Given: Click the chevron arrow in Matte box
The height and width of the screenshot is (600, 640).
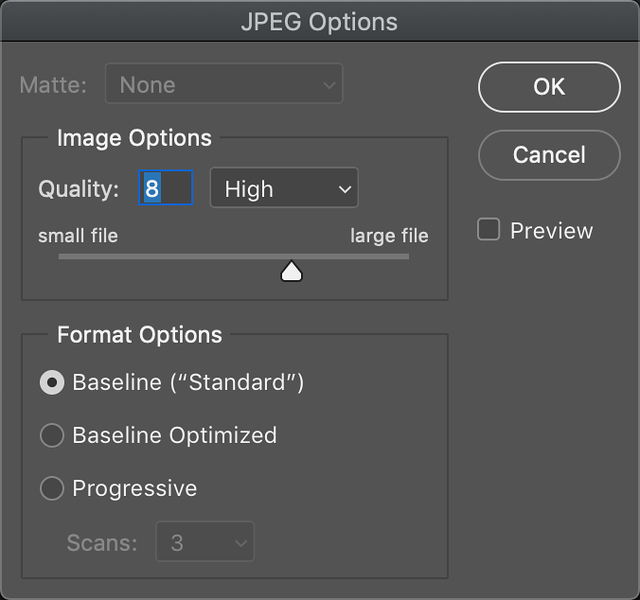Looking at the screenshot, I should pos(329,85).
